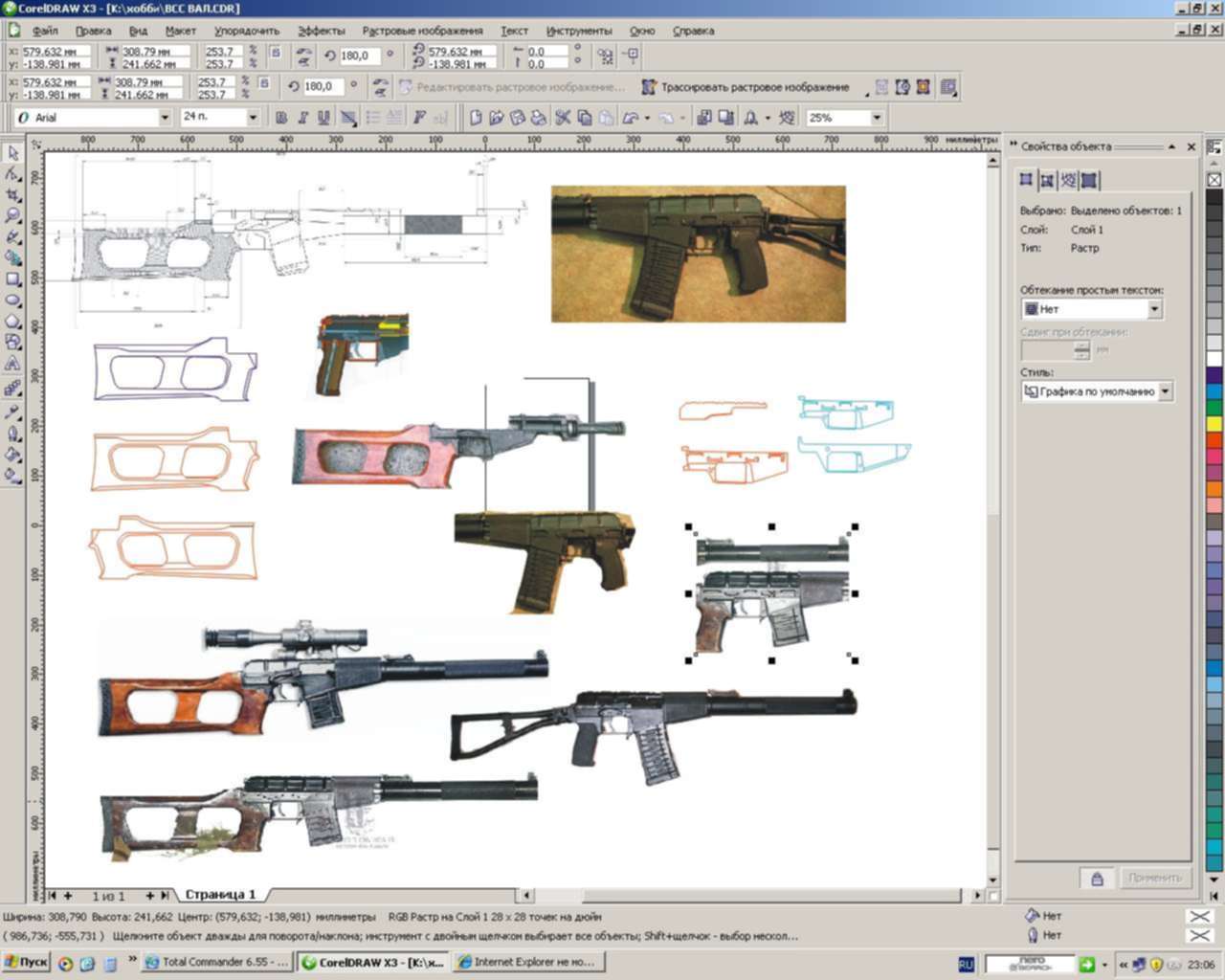Open the text wrap 'Нет' dropdown
Viewport: 1225px width, 980px height.
coord(1154,309)
